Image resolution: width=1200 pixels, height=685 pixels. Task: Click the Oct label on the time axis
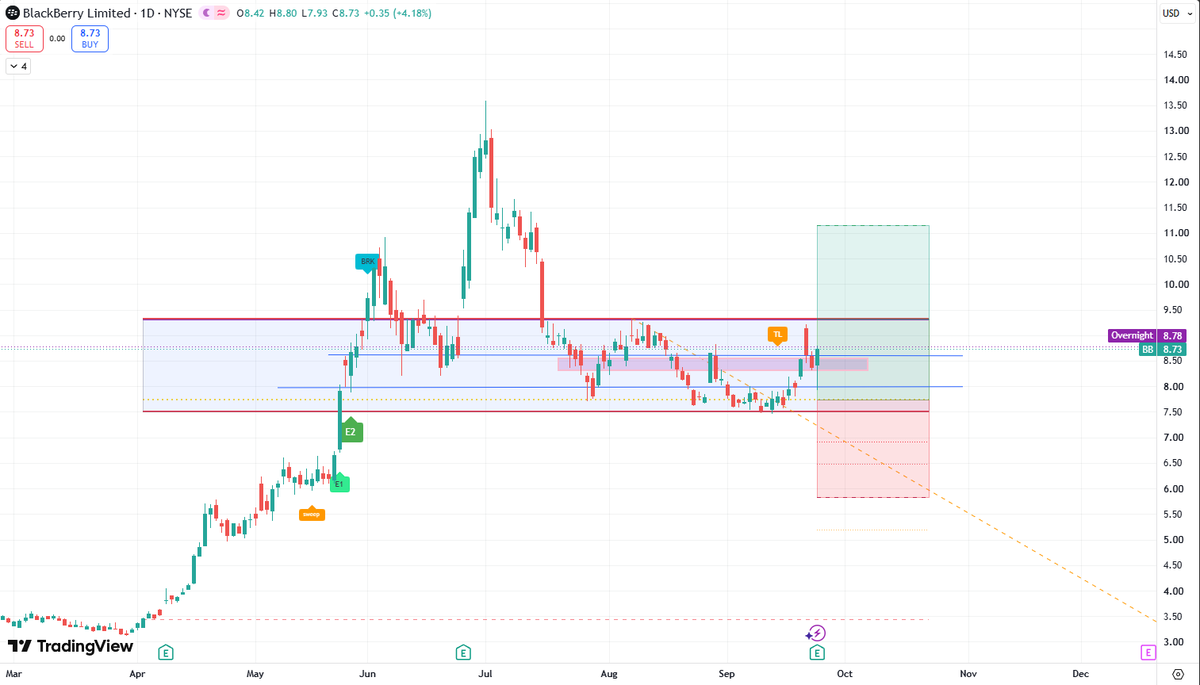844,674
